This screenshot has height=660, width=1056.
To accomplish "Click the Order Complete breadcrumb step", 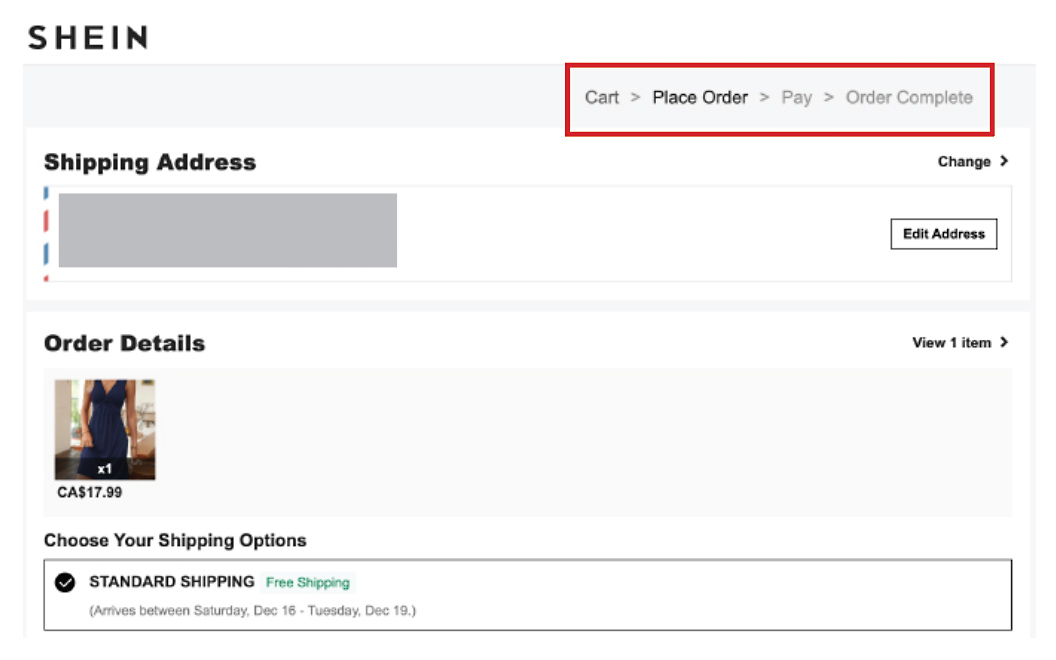I will [909, 97].
